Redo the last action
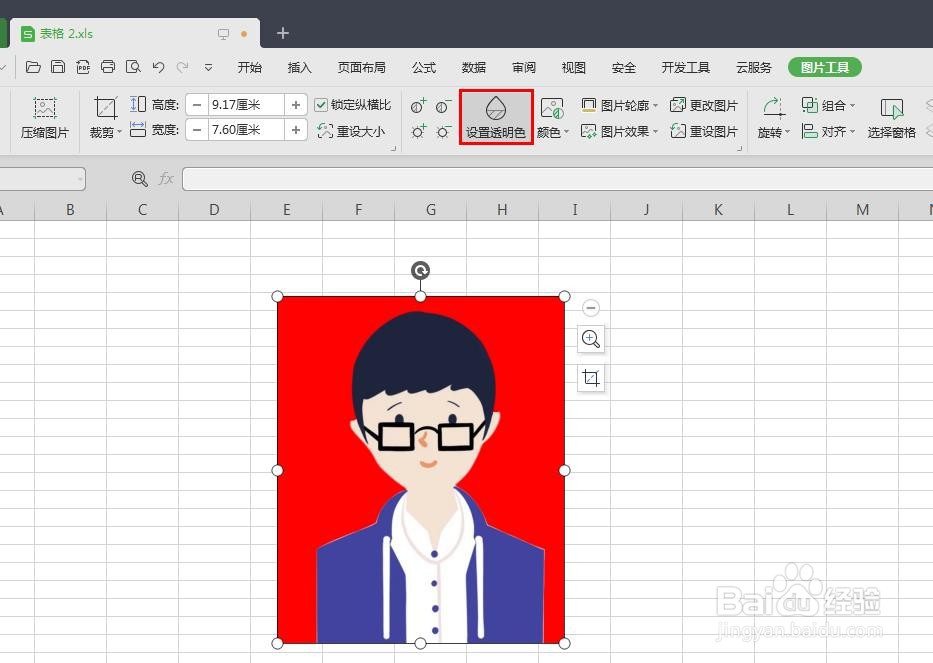This screenshot has width=933, height=663. point(183,67)
